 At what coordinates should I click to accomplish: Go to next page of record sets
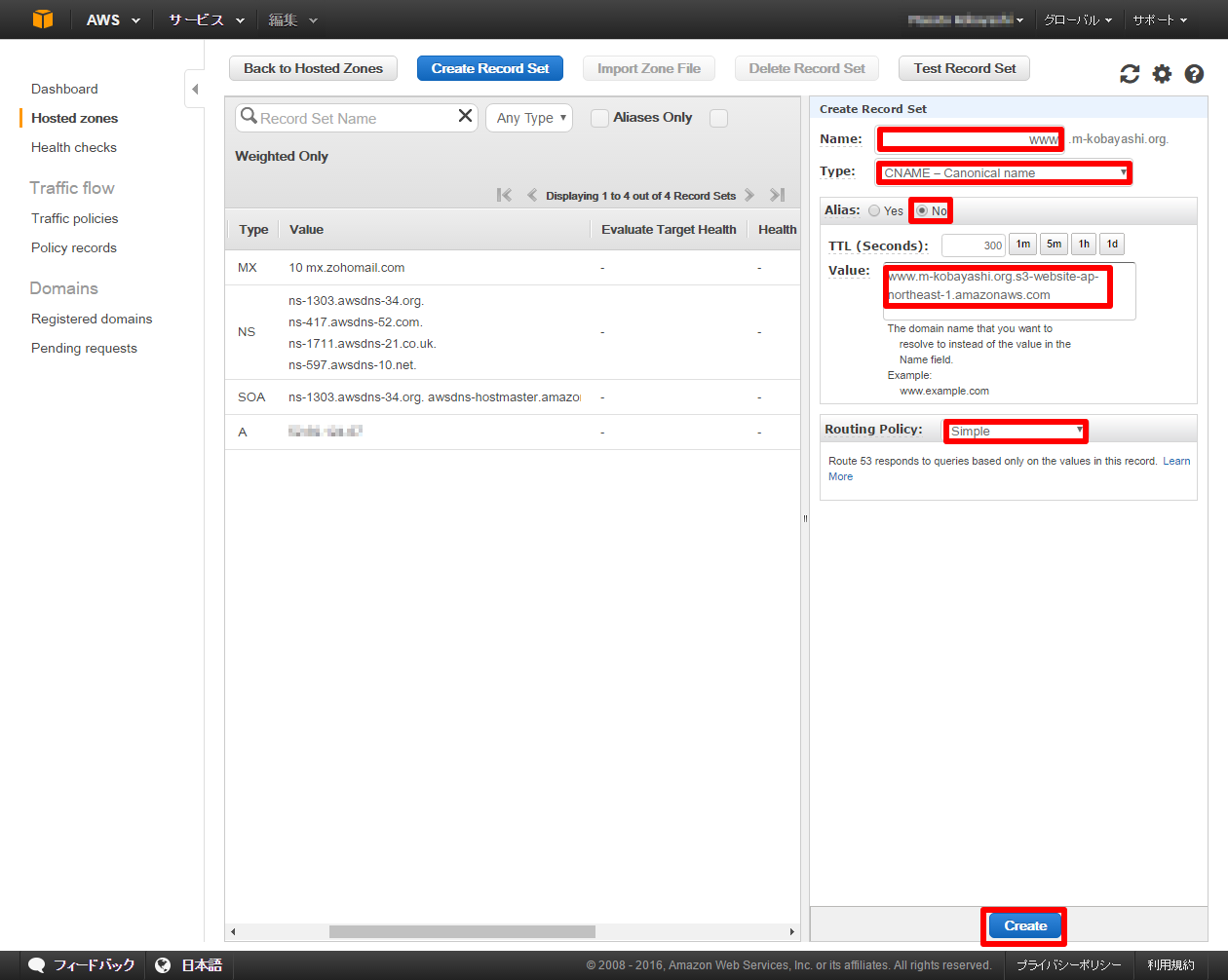[749, 195]
